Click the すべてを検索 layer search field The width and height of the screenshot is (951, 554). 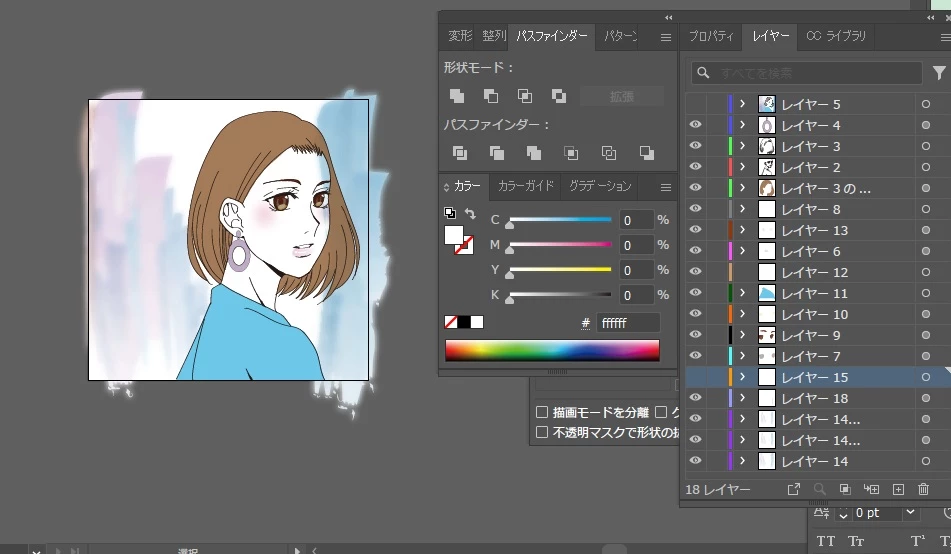tap(807, 73)
